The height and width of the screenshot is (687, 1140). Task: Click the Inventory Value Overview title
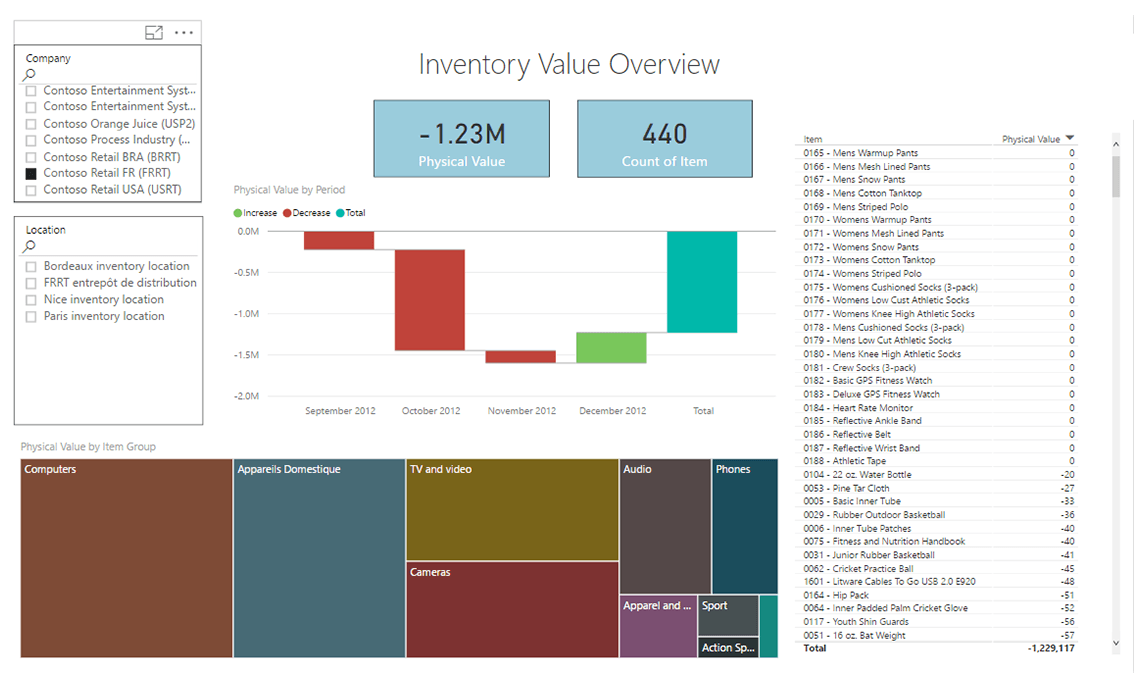[569, 65]
